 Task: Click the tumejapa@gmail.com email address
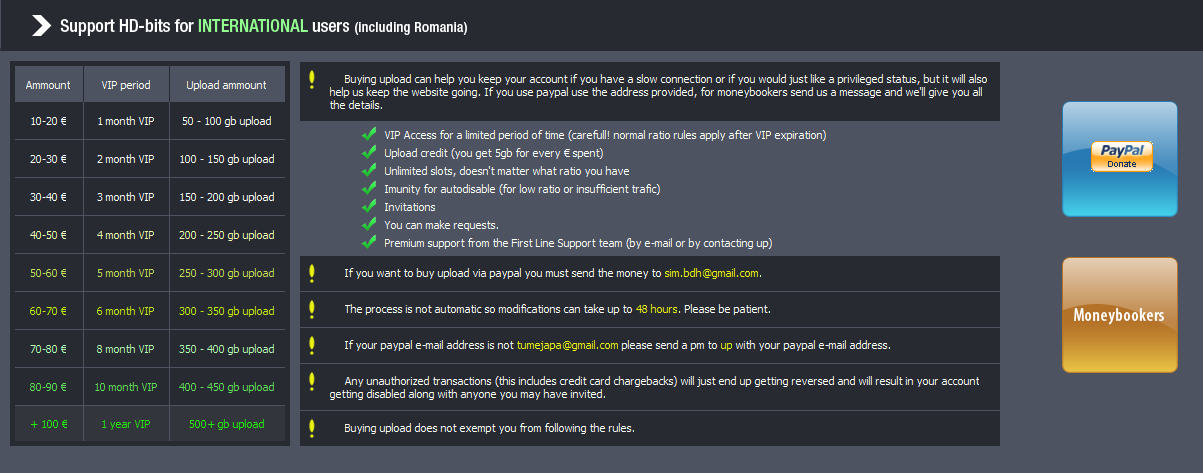(x=567, y=345)
